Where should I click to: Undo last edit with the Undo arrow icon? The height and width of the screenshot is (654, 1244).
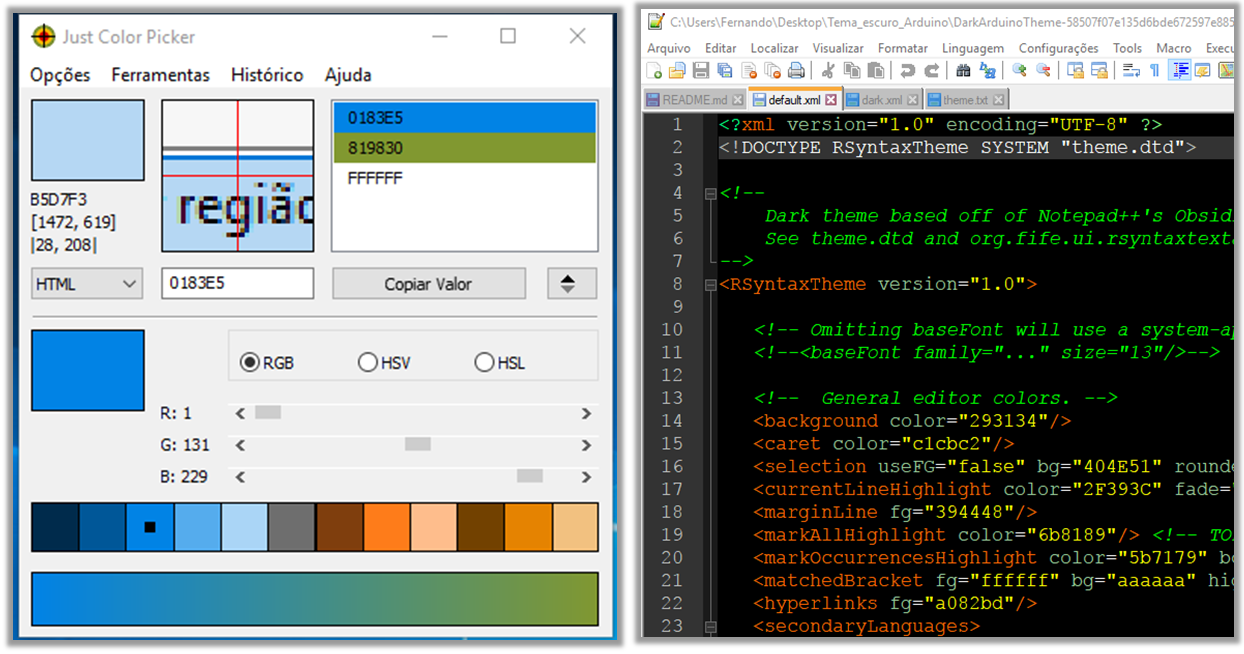coord(905,70)
